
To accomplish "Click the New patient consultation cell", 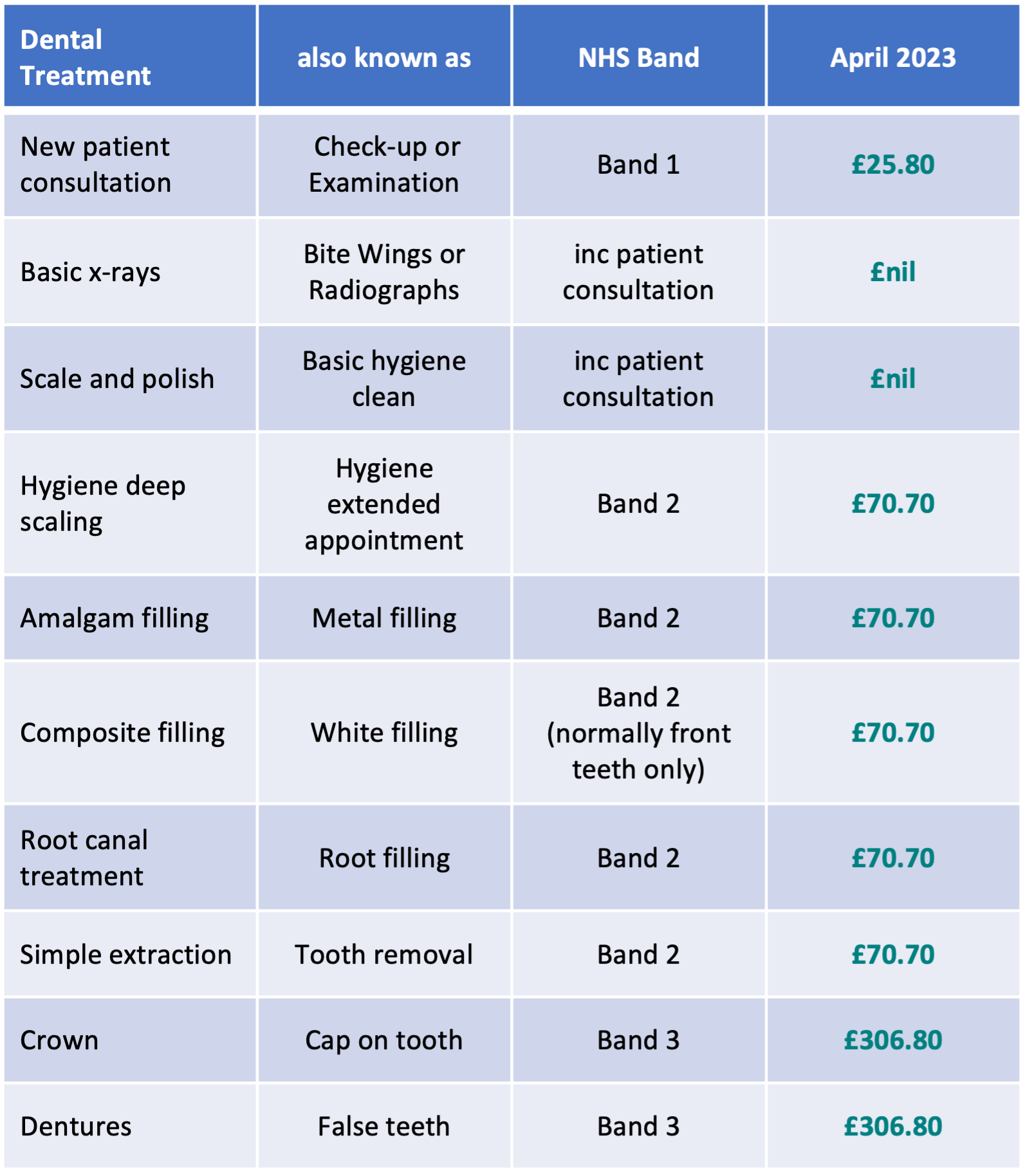I will 130,165.
